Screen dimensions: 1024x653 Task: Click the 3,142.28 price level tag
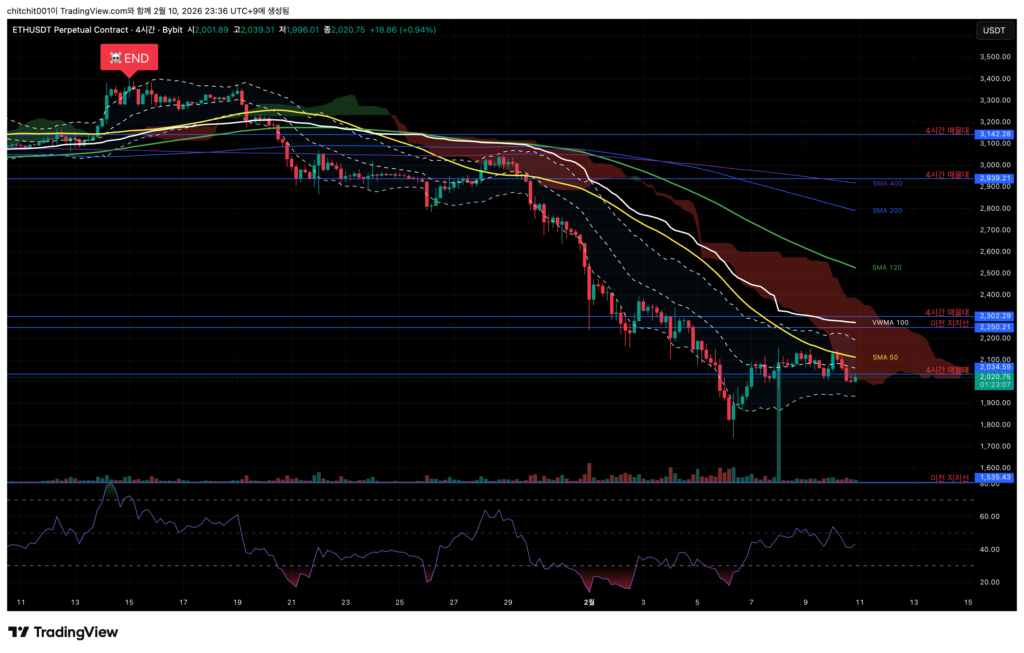pyautogui.click(x=993, y=134)
